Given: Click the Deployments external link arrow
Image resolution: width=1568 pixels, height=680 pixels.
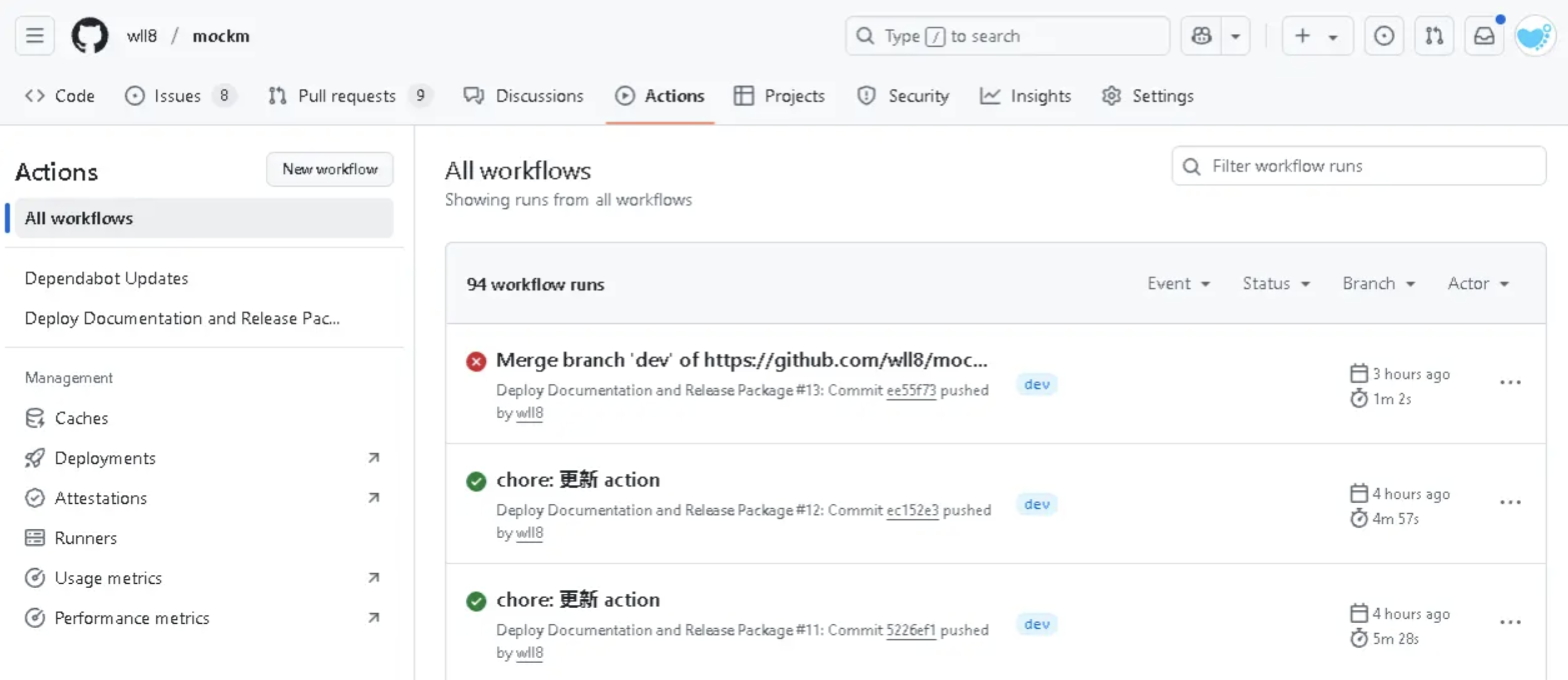Looking at the screenshot, I should coord(373,458).
